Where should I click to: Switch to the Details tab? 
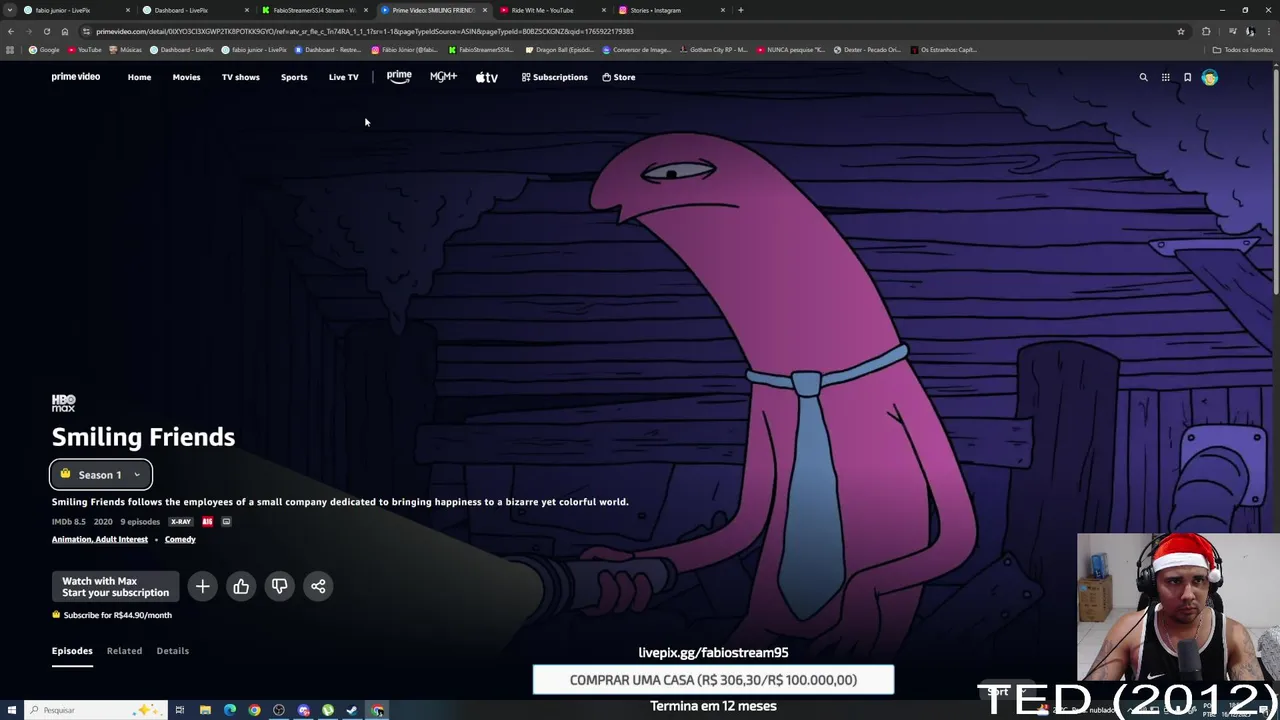click(172, 651)
